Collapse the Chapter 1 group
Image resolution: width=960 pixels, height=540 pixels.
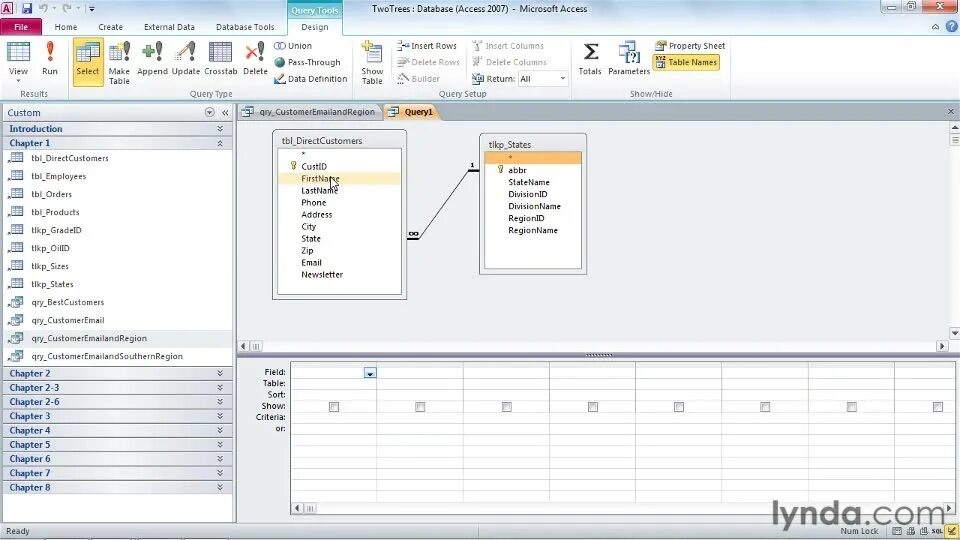(x=117, y=143)
